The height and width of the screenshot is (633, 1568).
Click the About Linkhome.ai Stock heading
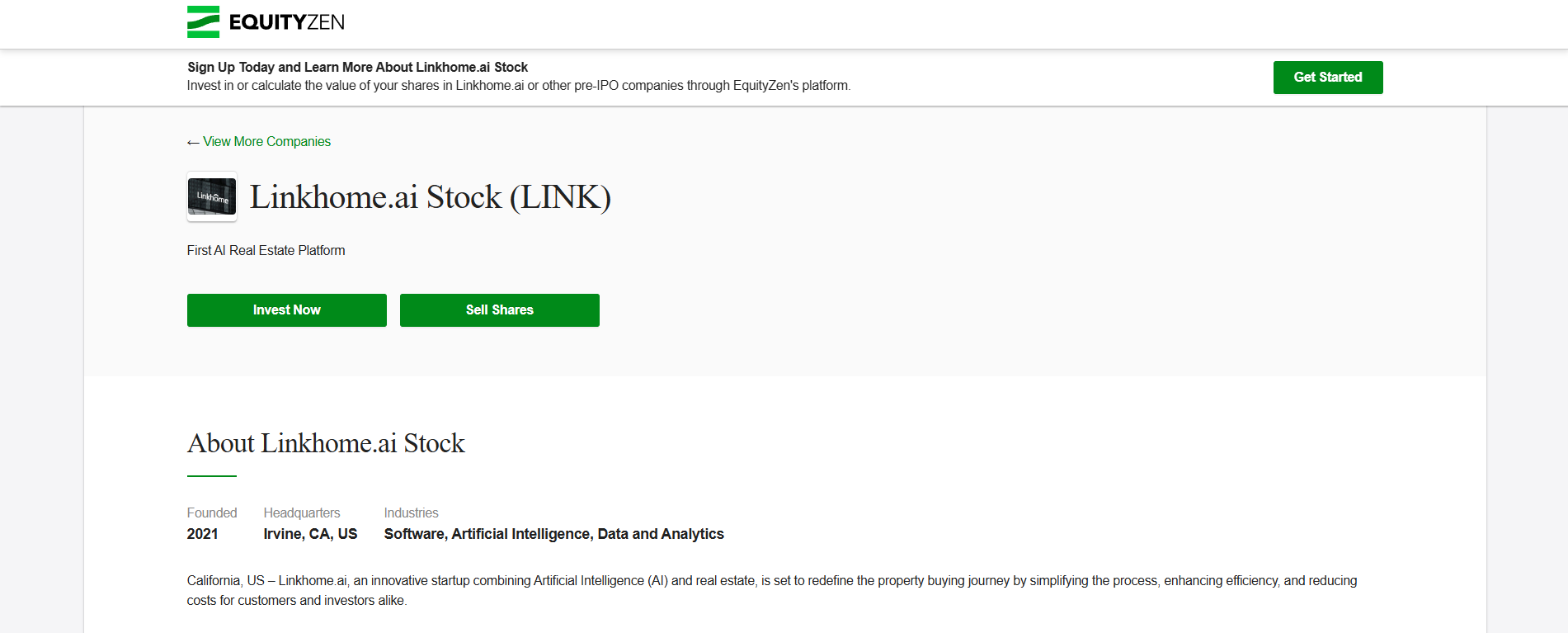point(326,443)
